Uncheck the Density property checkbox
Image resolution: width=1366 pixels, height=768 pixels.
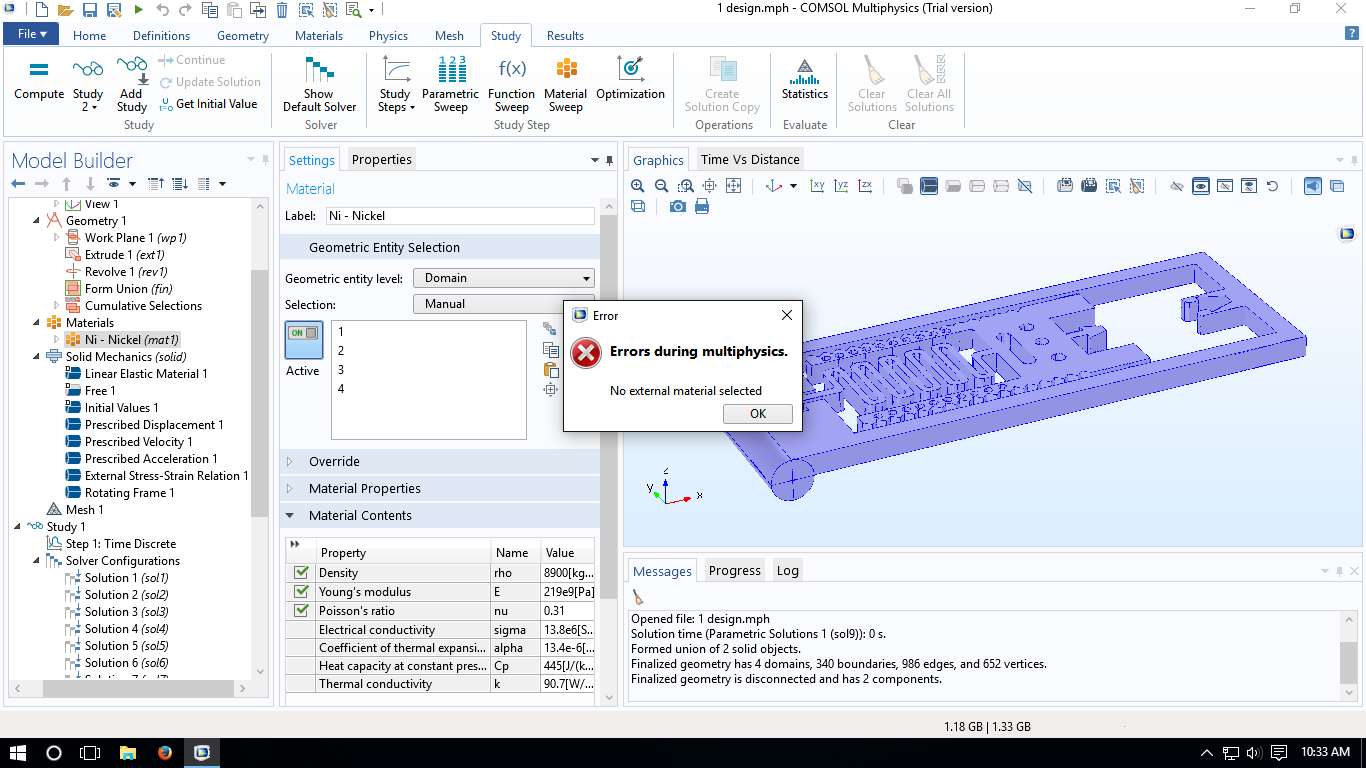click(301, 573)
